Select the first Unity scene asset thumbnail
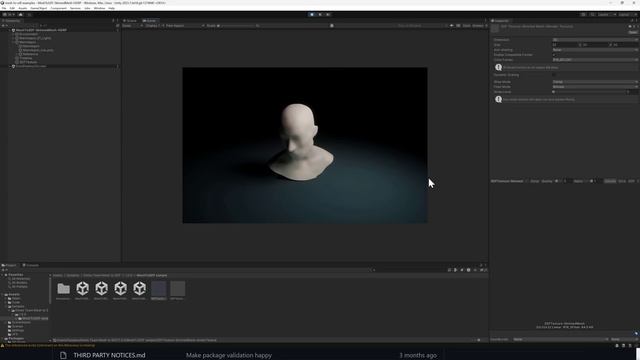This screenshot has height=360, width=640. 82,289
